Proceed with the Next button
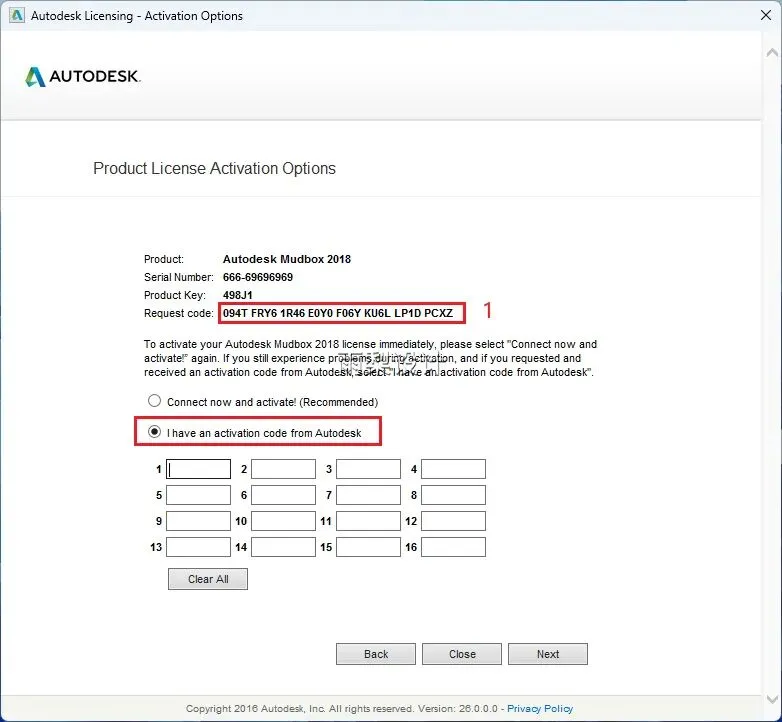 [x=548, y=654]
